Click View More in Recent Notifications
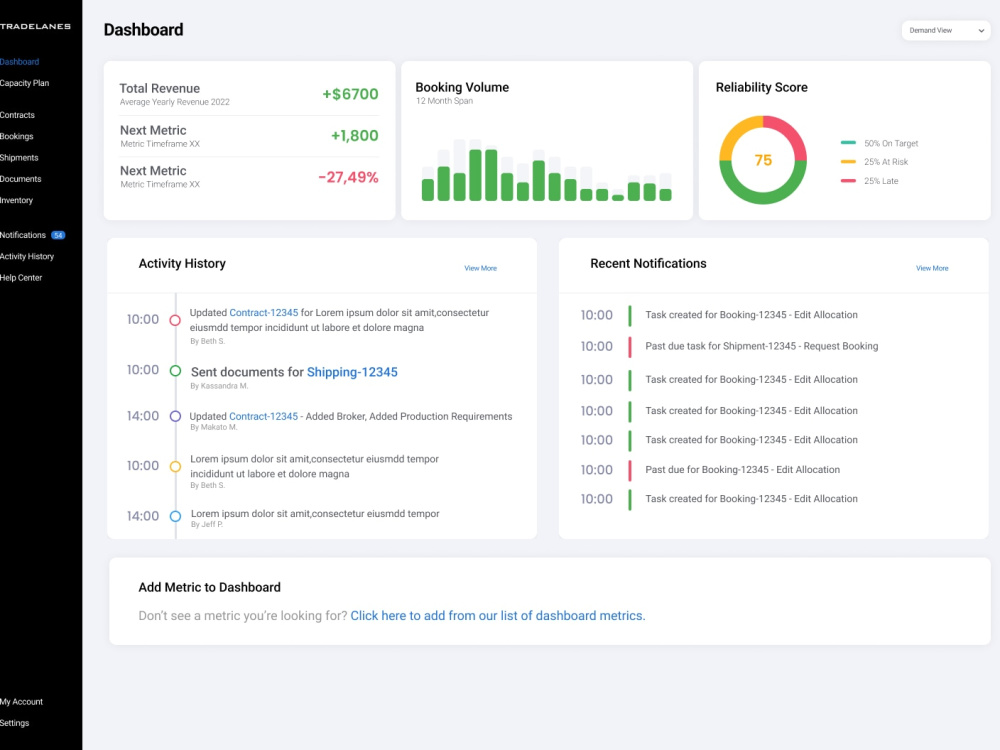1000x750 pixels. coord(932,268)
